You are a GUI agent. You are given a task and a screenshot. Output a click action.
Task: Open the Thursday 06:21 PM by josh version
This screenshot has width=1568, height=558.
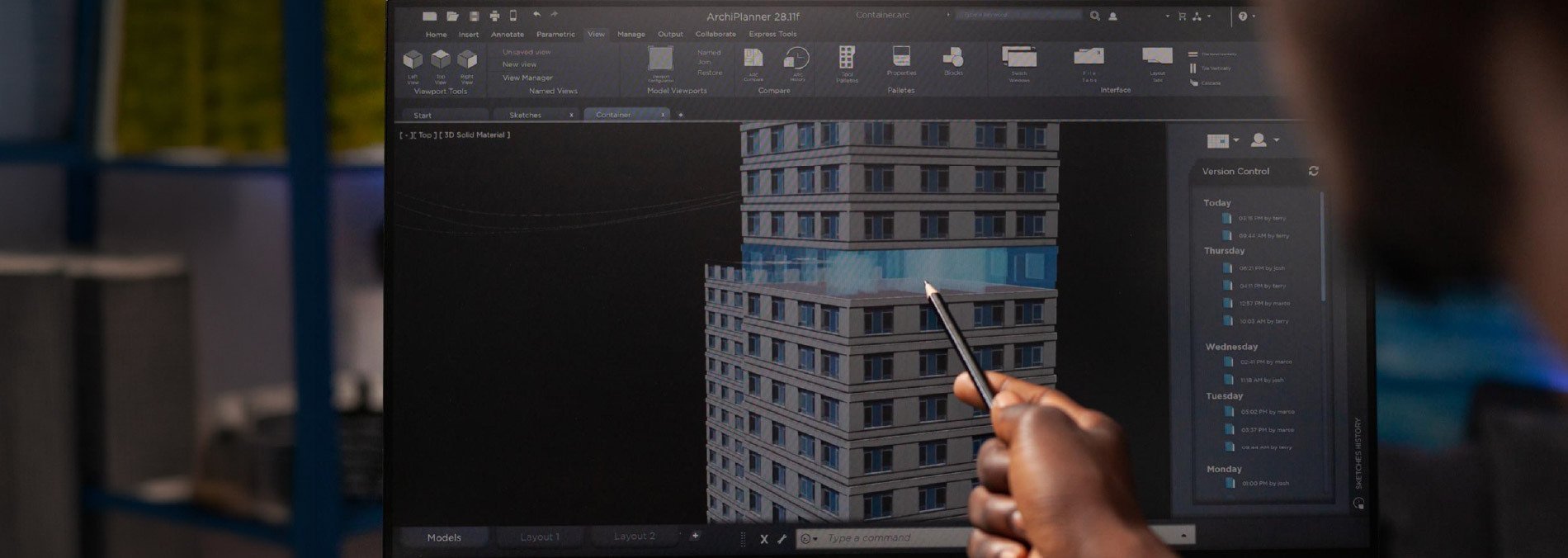pyautogui.click(x=1254, y=268)
